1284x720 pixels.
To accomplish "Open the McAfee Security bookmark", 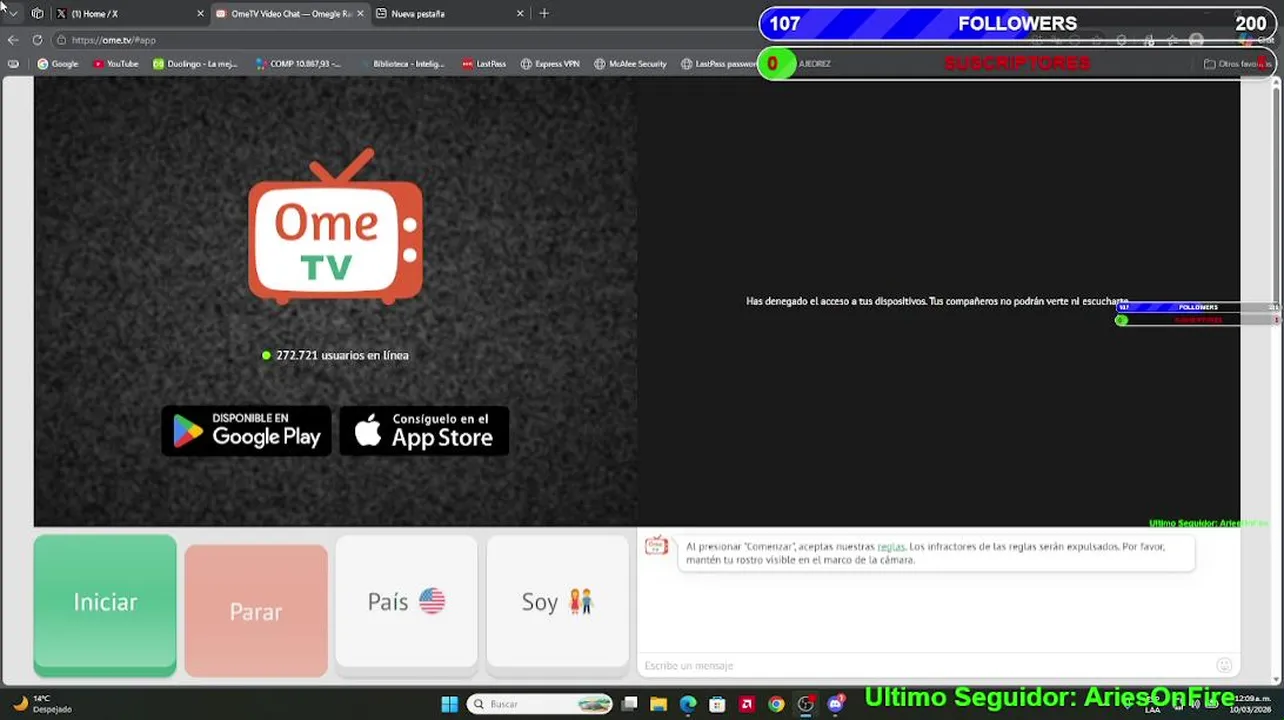I will (630, 64).
